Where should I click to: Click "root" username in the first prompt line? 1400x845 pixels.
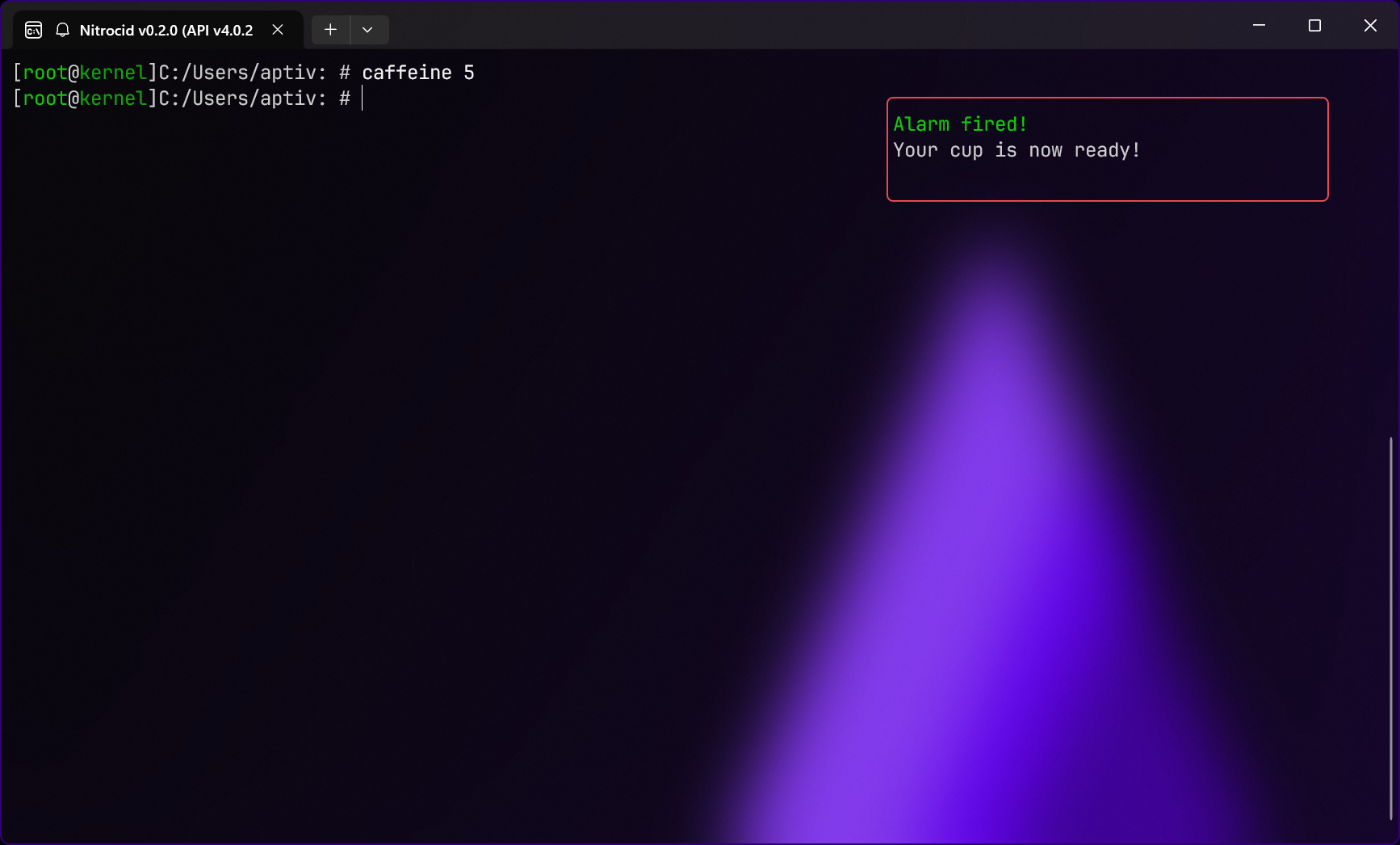point(45,73)
